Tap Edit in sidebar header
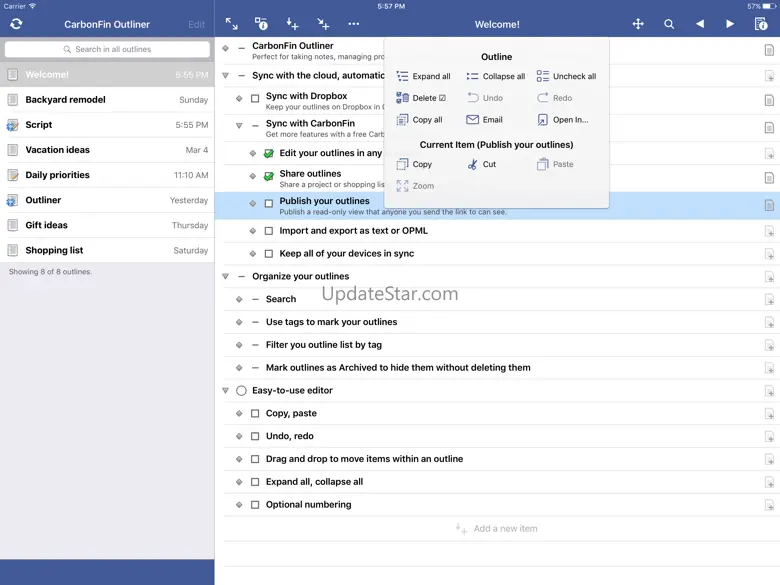Viewport: 780px width, 585px height. (196, 24)
